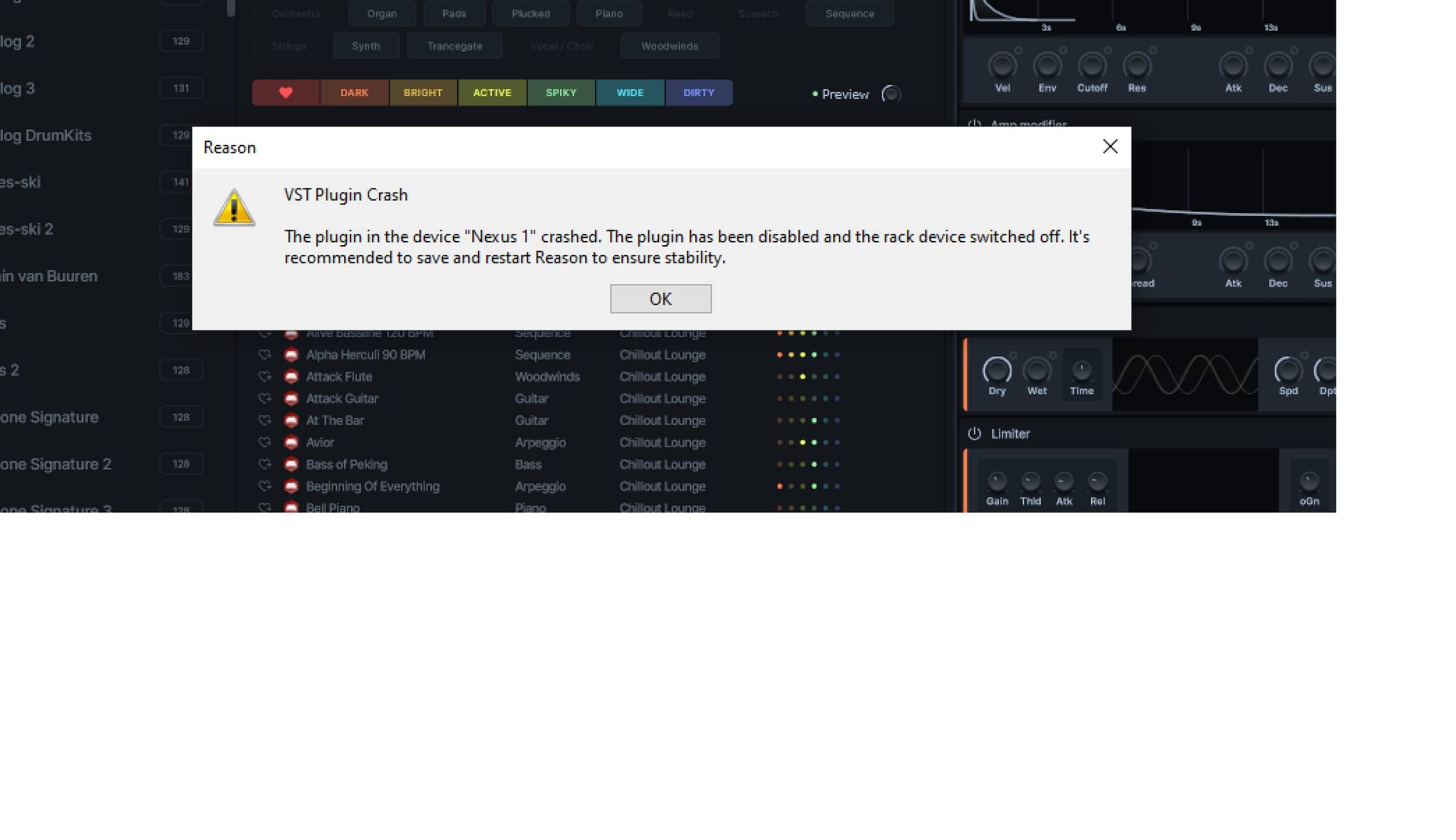Favorite the Attack Flute preset heart icon
Image resolution: width=1456 pixels, height=840 pixels.
[x=264, y=377]
